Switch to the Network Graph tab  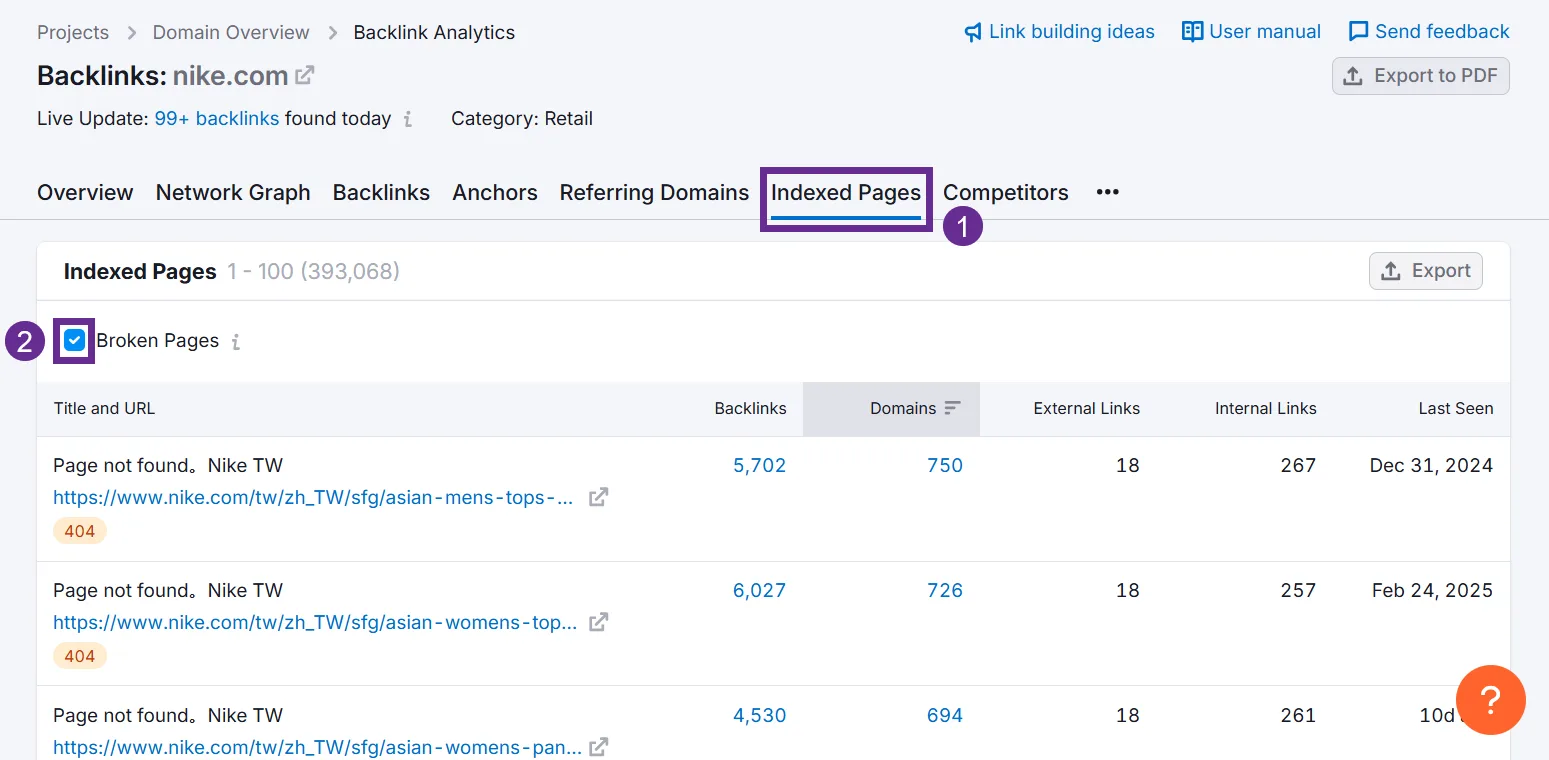point(233,192)
